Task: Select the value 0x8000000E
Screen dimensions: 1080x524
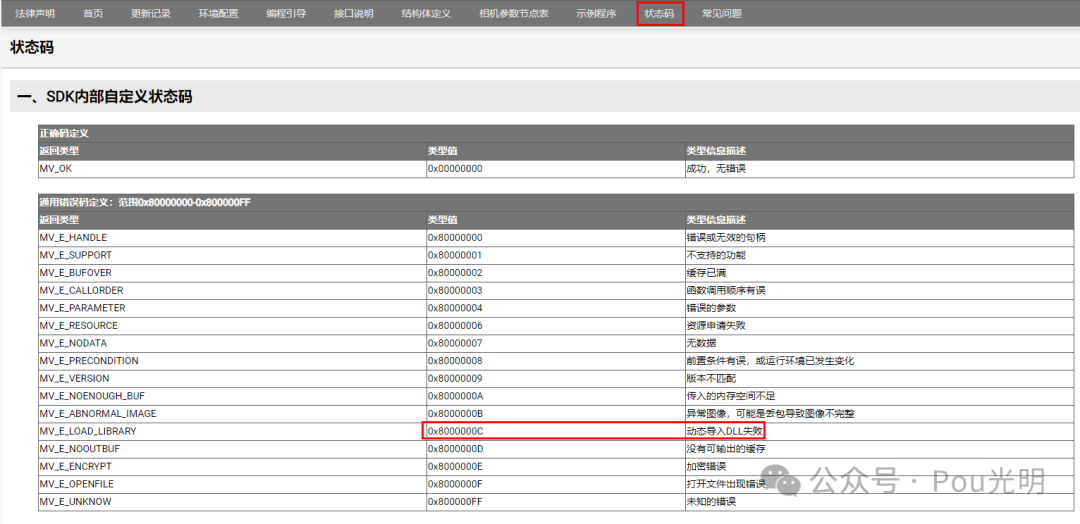Action: click(x=455, y=466)
